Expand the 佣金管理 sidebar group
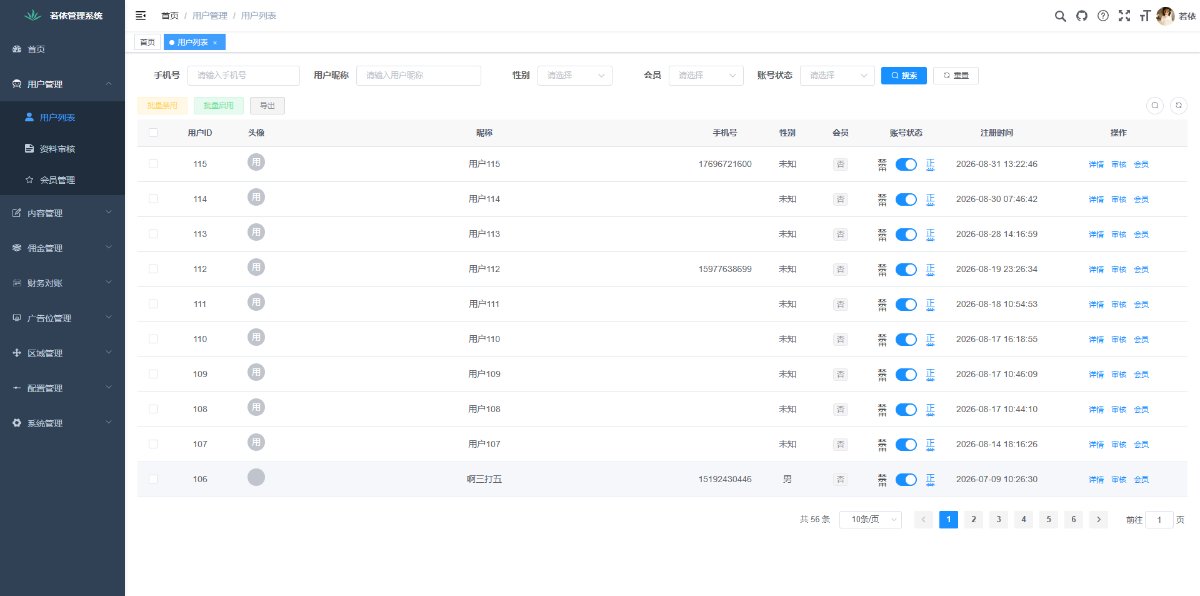 (x=62, y=247)
